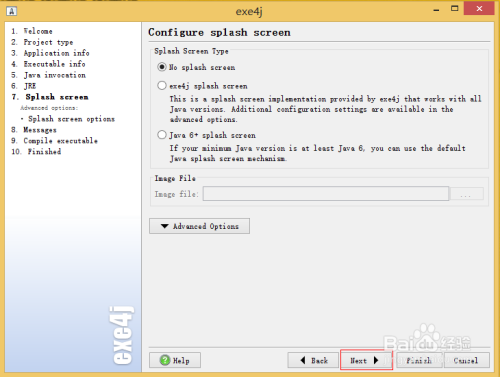Viewport: 500px width, 377px height.
Task: Jump to step 10 Finished
Action: click(x=36, y=152)
